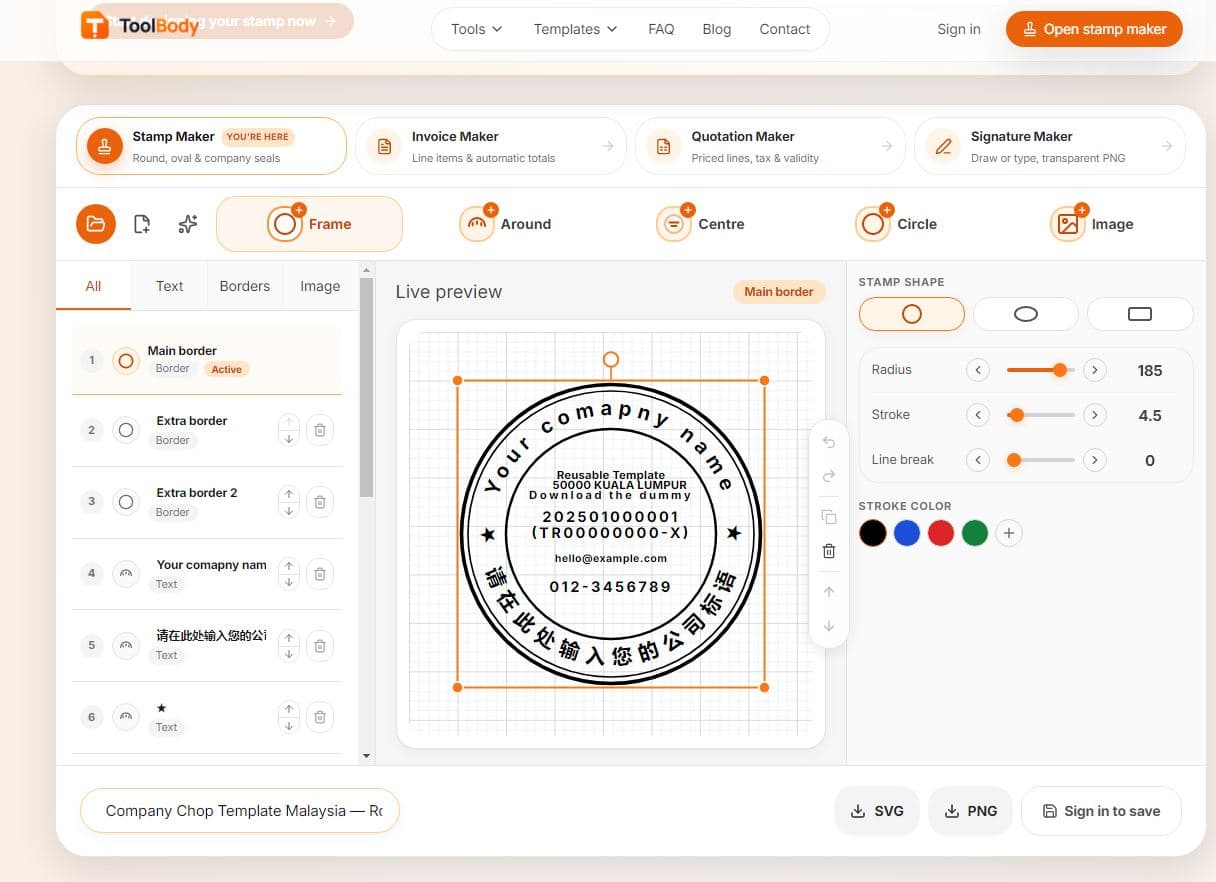Screen dimensions: 1216x882
Task: Add a Circle element
Action: pos(897,224)
